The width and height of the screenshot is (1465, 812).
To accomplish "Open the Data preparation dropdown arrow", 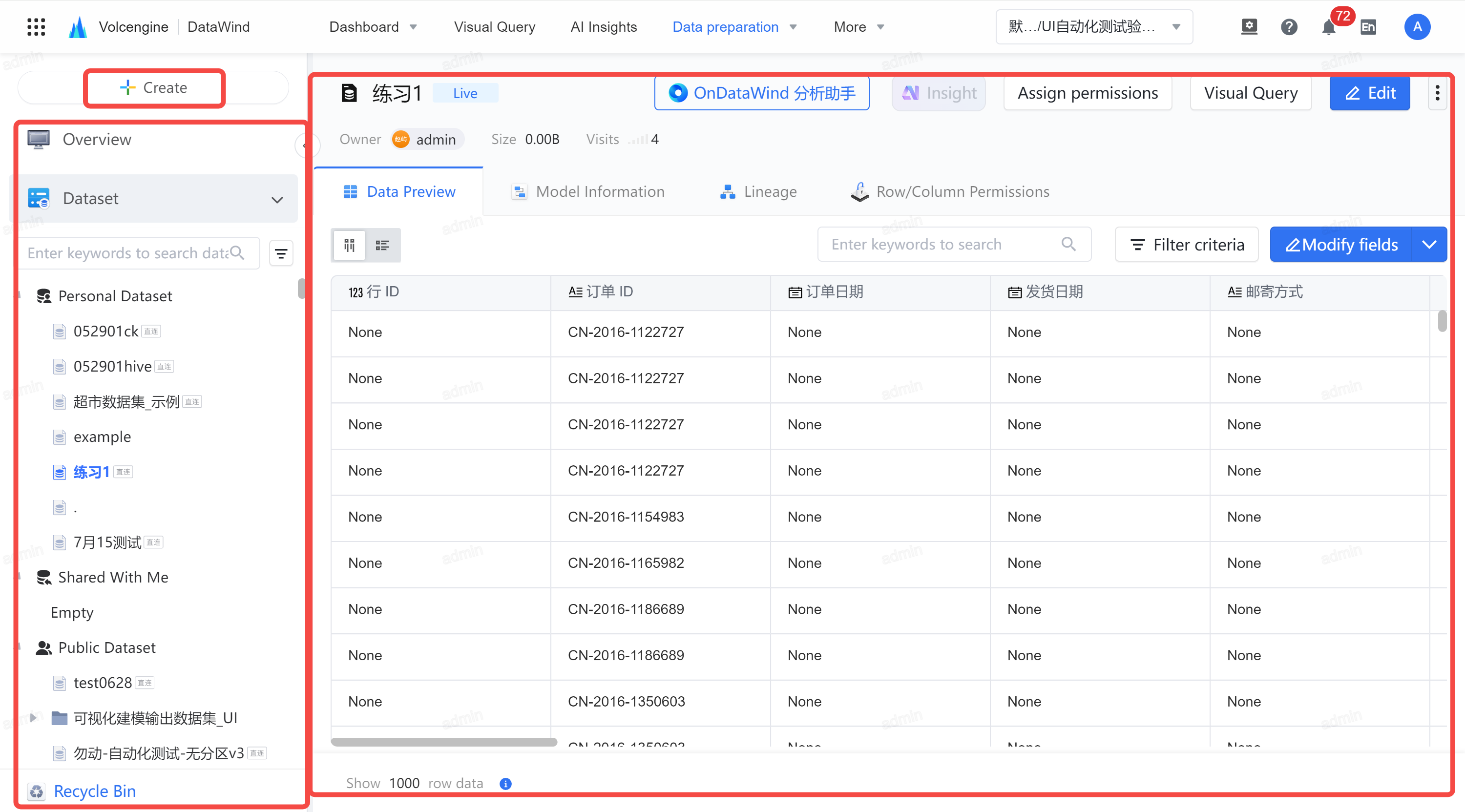I will (x=794, y=27).
